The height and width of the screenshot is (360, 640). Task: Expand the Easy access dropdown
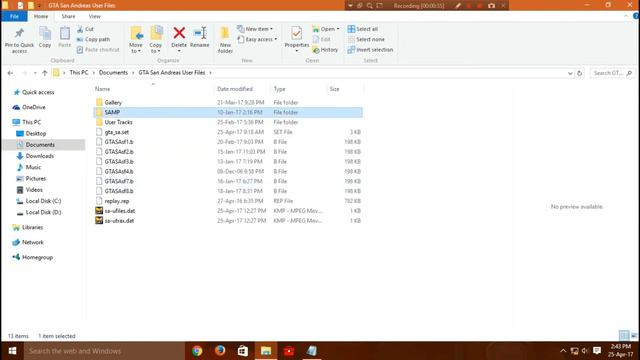click(257, 39)
